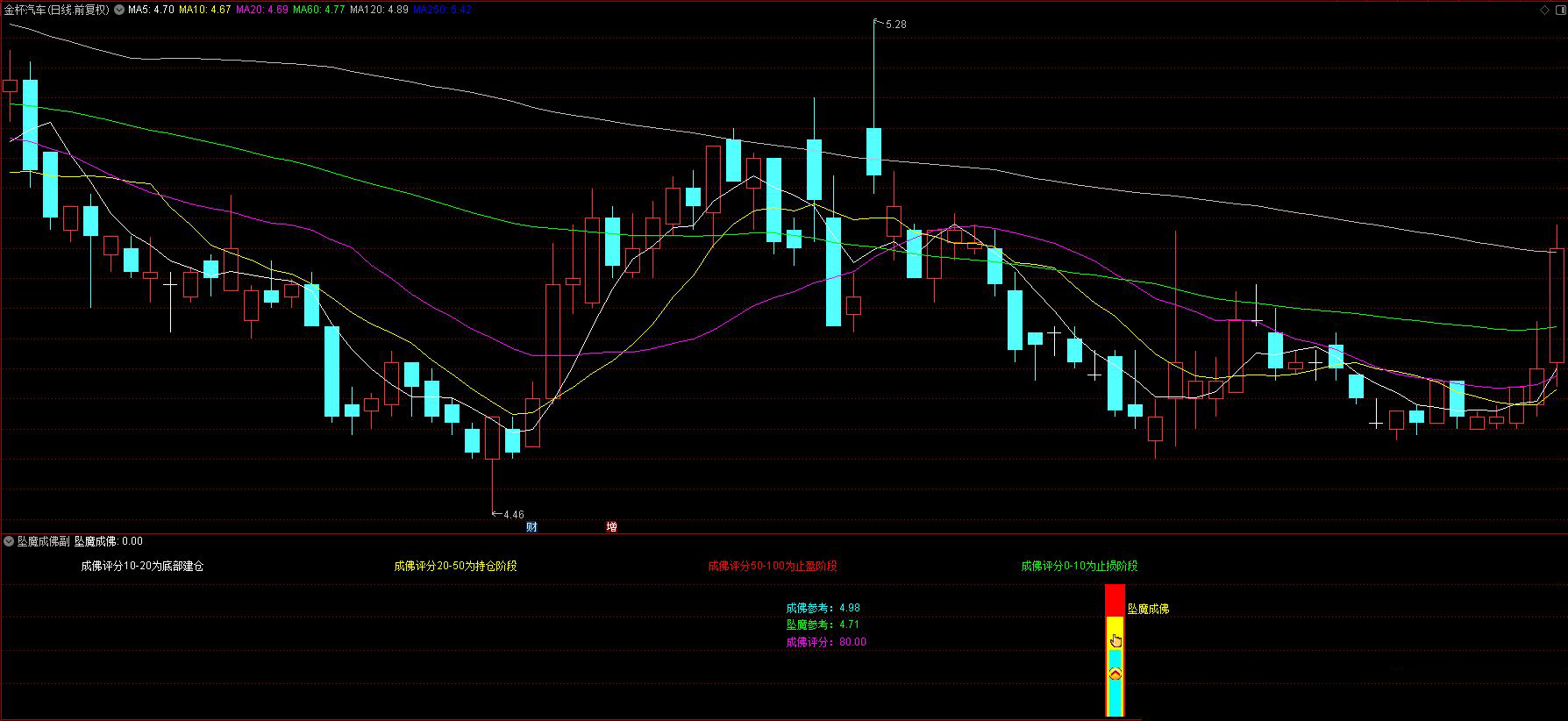Click the 成佛参考: 4.98 value
The image size is (1568, 721).
point(823,607)
